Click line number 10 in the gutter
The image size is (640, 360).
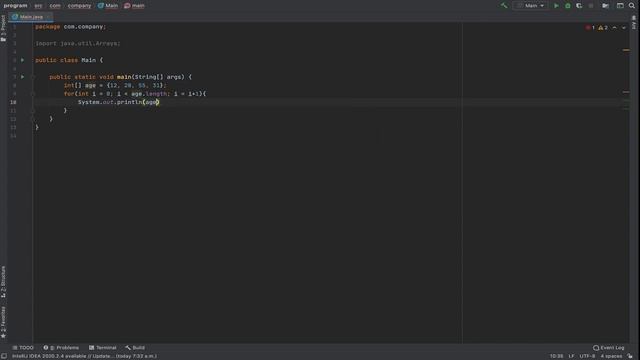(13, 102)
